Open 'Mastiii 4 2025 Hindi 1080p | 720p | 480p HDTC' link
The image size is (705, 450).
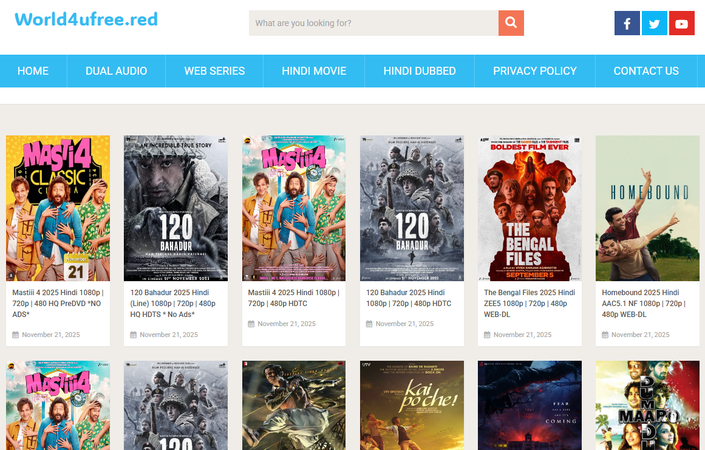coord(294,298)
